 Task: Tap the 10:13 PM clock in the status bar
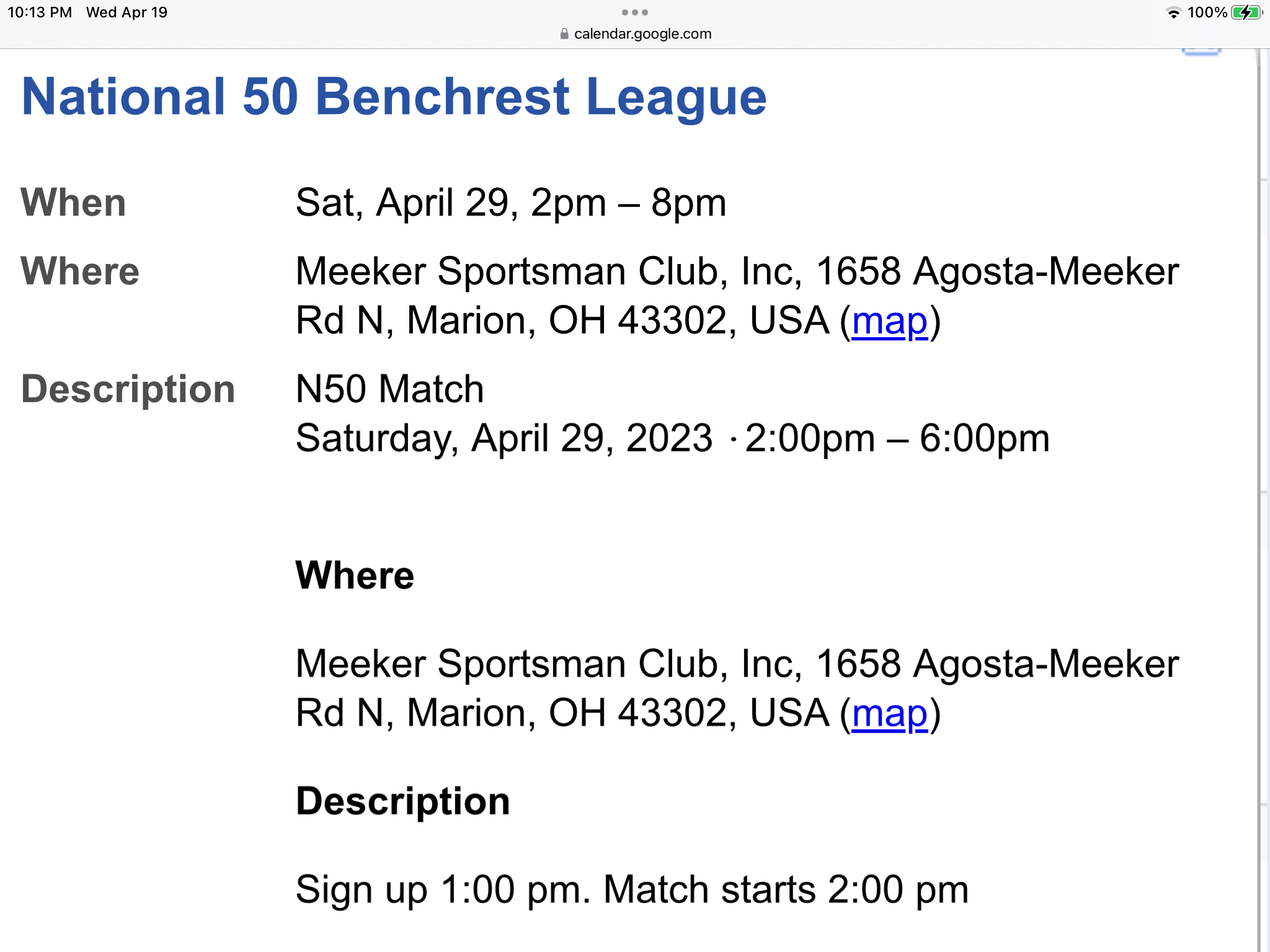point(40,12)
